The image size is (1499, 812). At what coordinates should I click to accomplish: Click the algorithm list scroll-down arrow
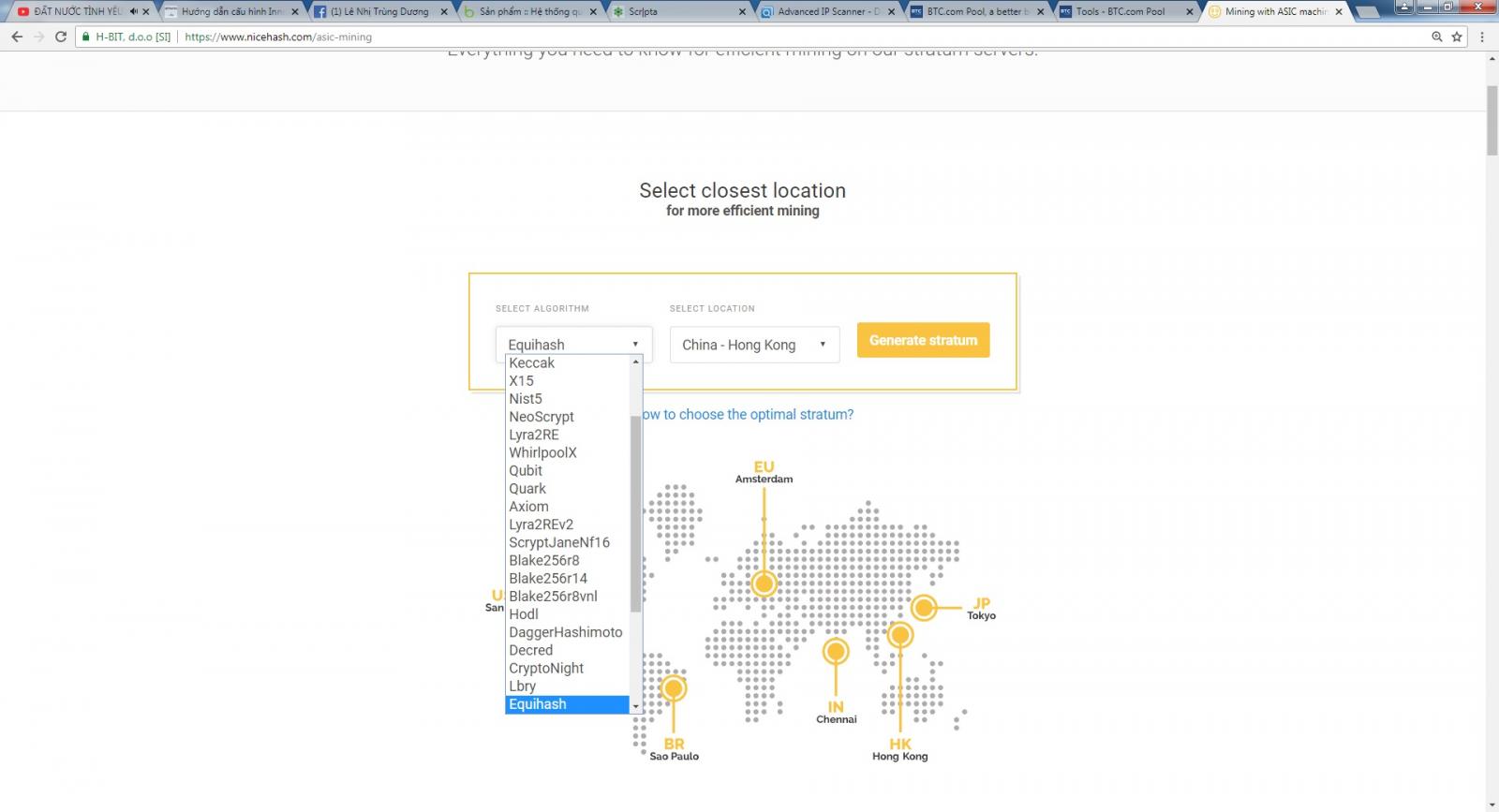tap(636, 706)
